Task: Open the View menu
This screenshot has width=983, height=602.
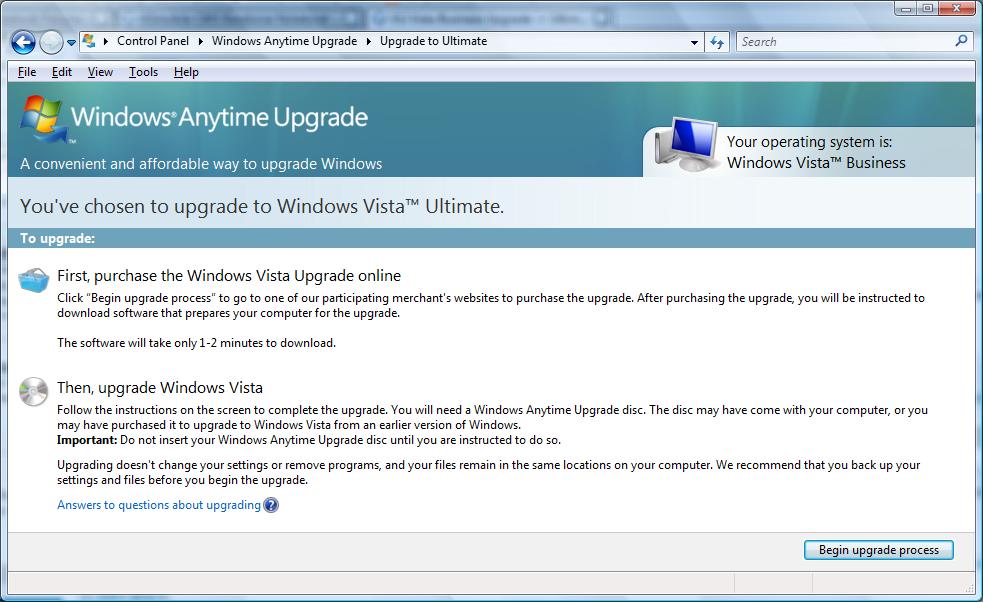Action: tap(100, 72)
